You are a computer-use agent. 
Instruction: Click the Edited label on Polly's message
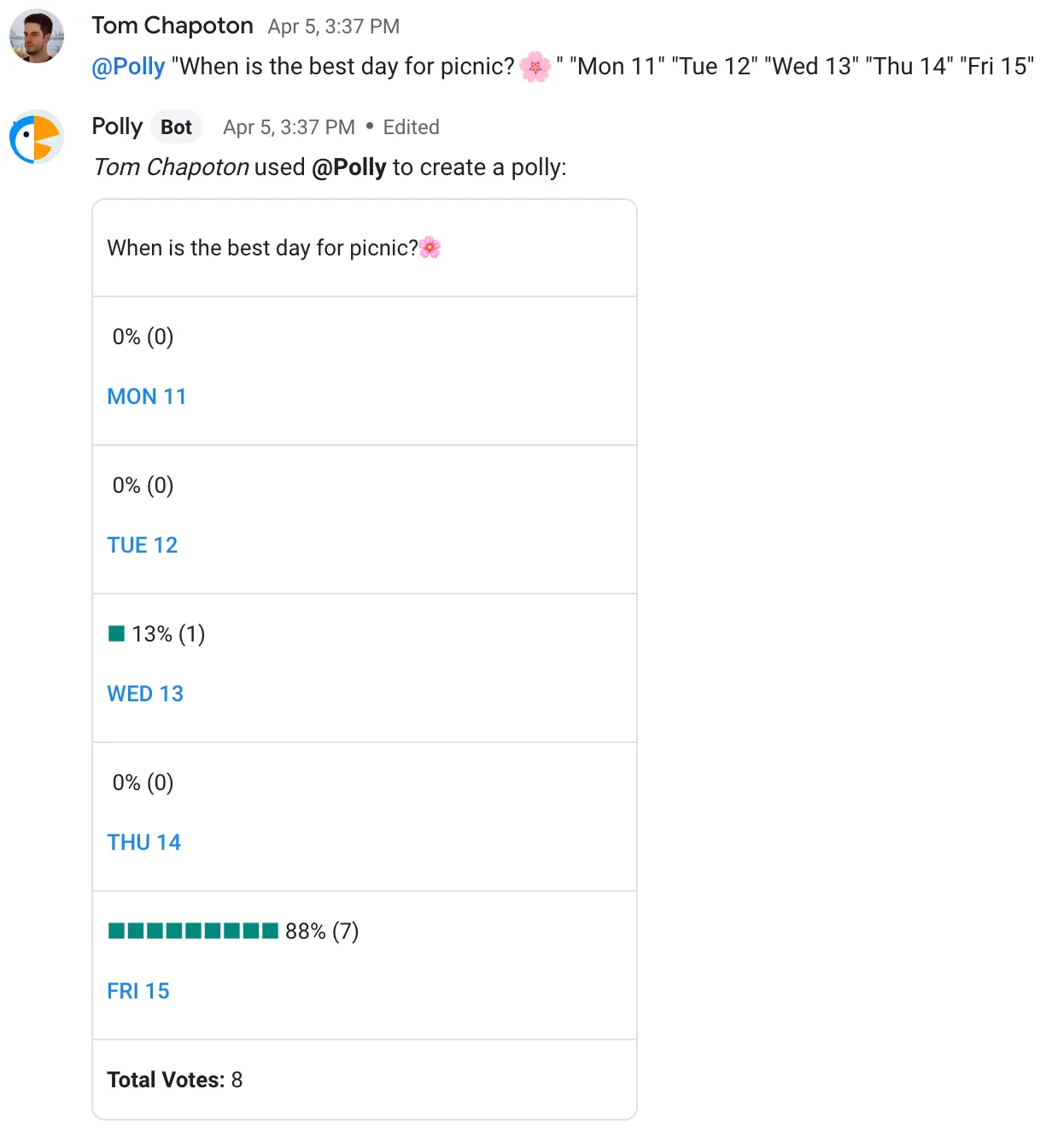[411, 127]
